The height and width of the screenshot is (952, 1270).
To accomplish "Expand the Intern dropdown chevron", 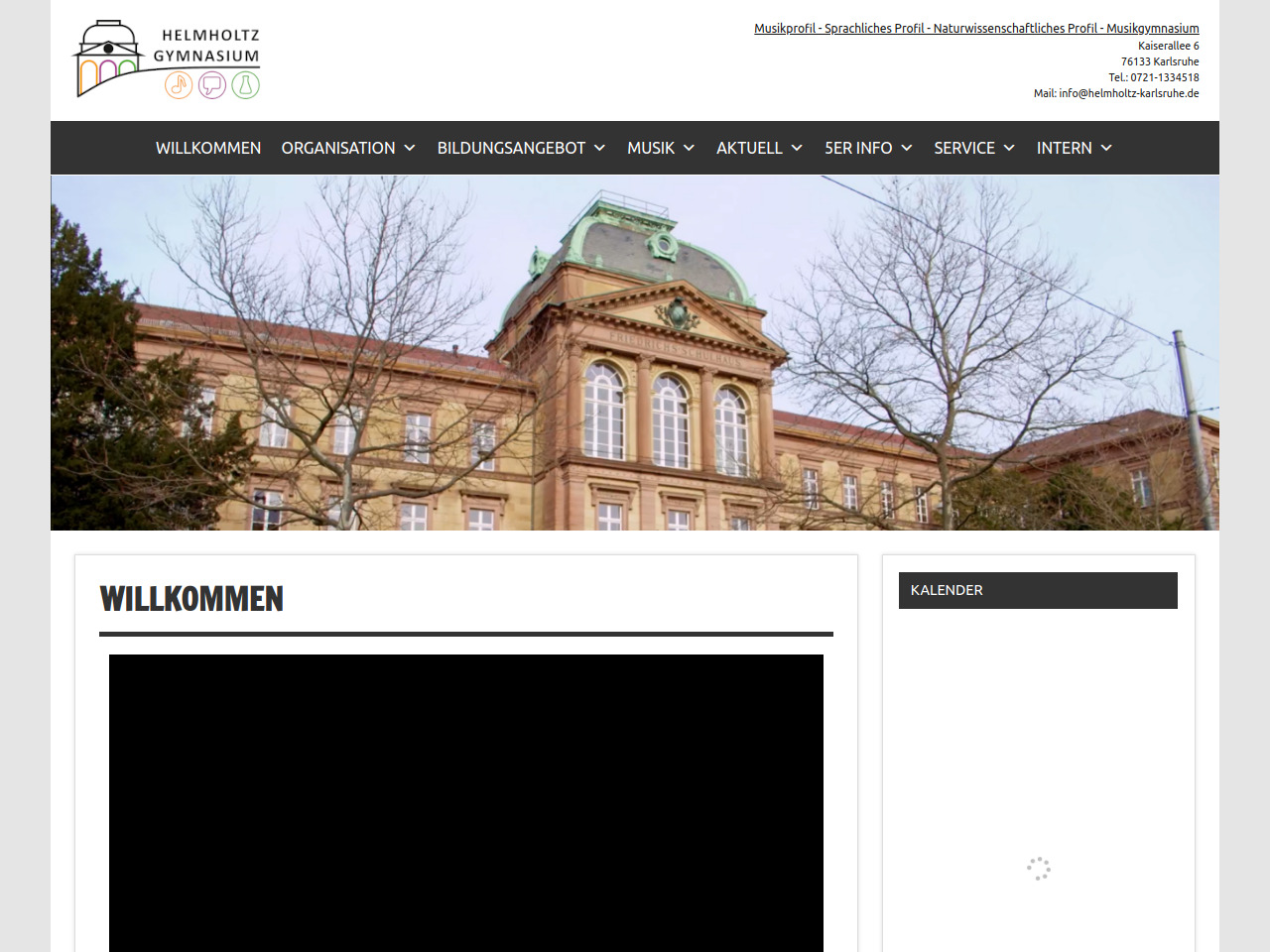I will 1106,148.
